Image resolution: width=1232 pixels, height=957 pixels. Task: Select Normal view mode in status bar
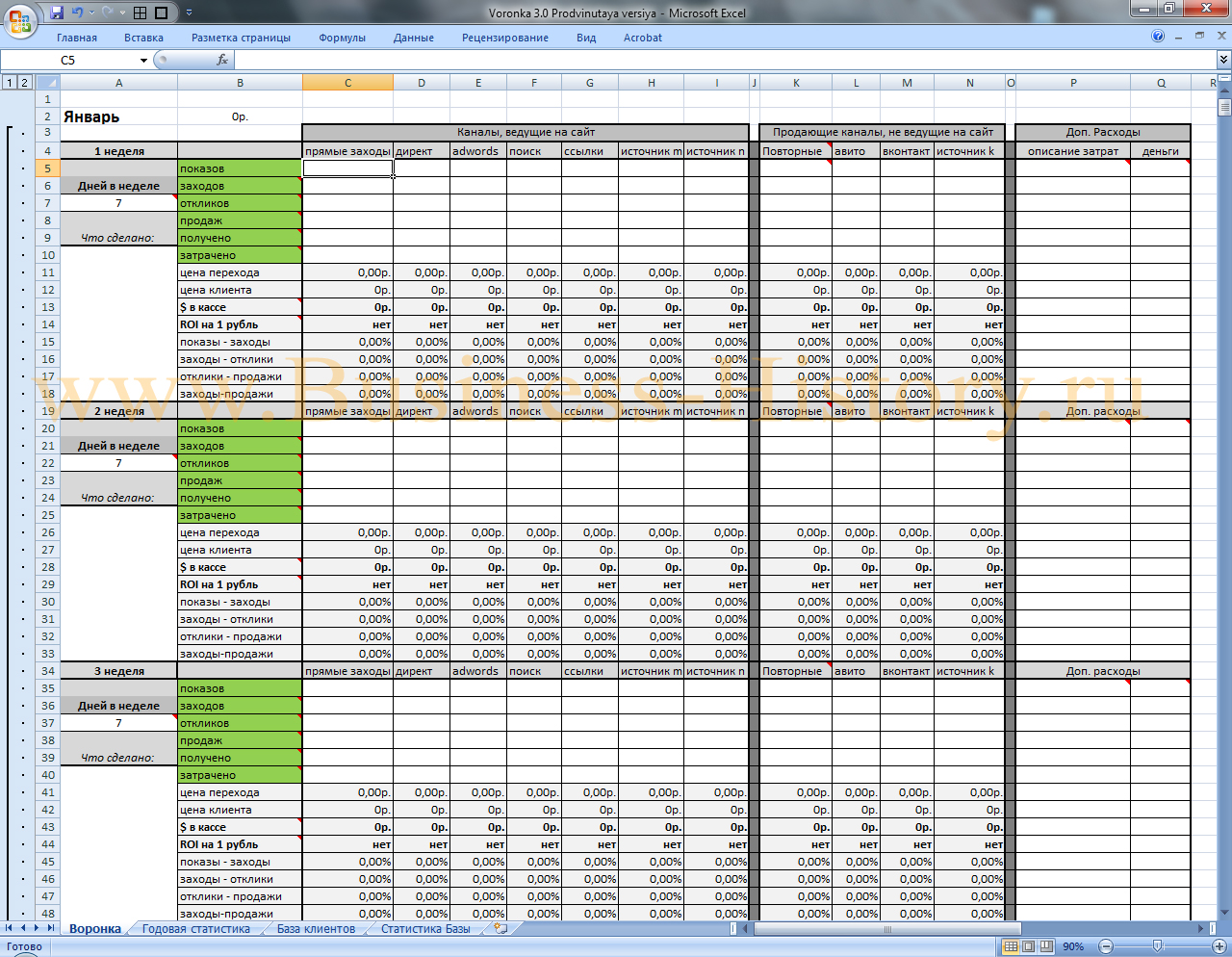pyautogui.click(x=1011, y=946)
